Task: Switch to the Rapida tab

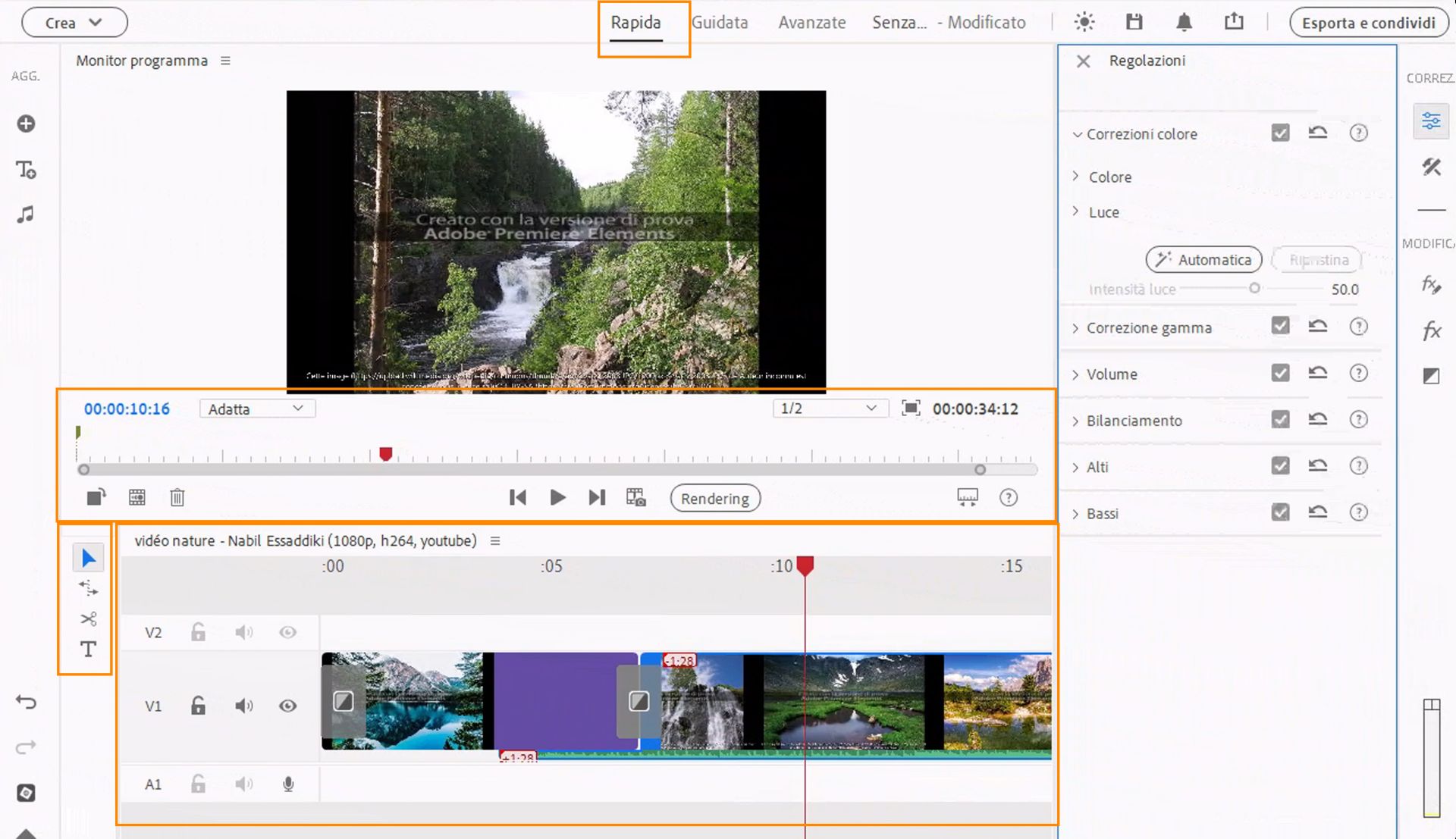Action: pyautogui.click(x=635, y=23)
